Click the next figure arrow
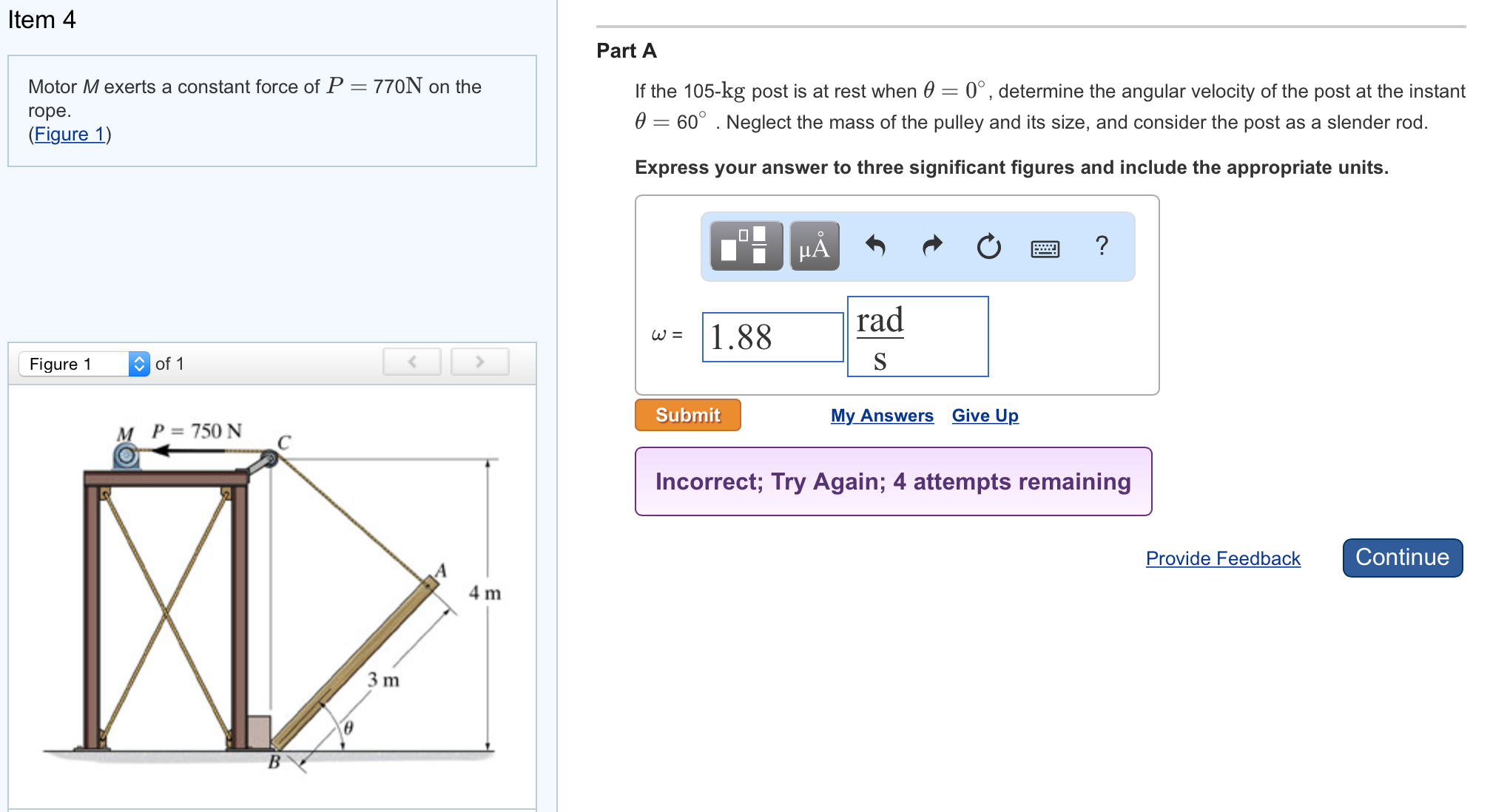Viewport: 1490px width, 812px height. click(479, 361)
